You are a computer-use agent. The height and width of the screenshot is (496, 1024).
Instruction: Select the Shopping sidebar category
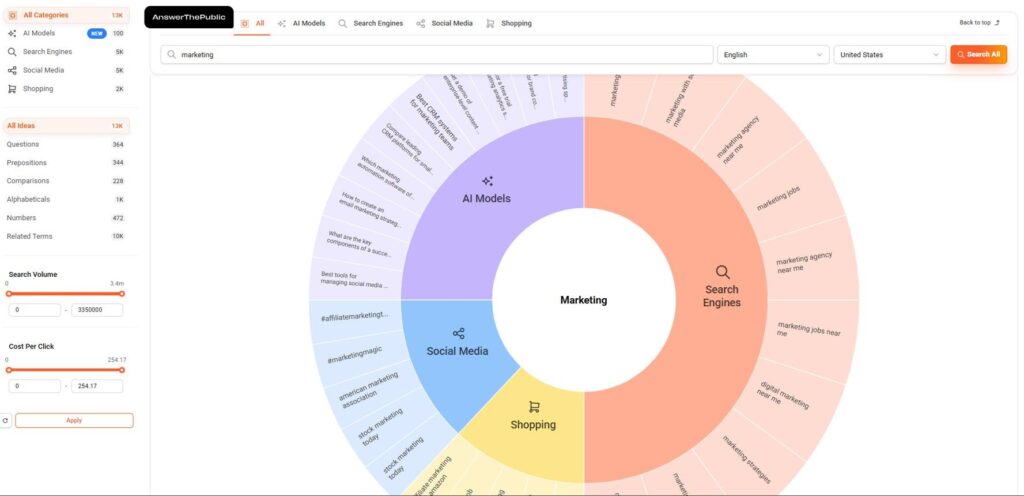(x=66, y=89)
